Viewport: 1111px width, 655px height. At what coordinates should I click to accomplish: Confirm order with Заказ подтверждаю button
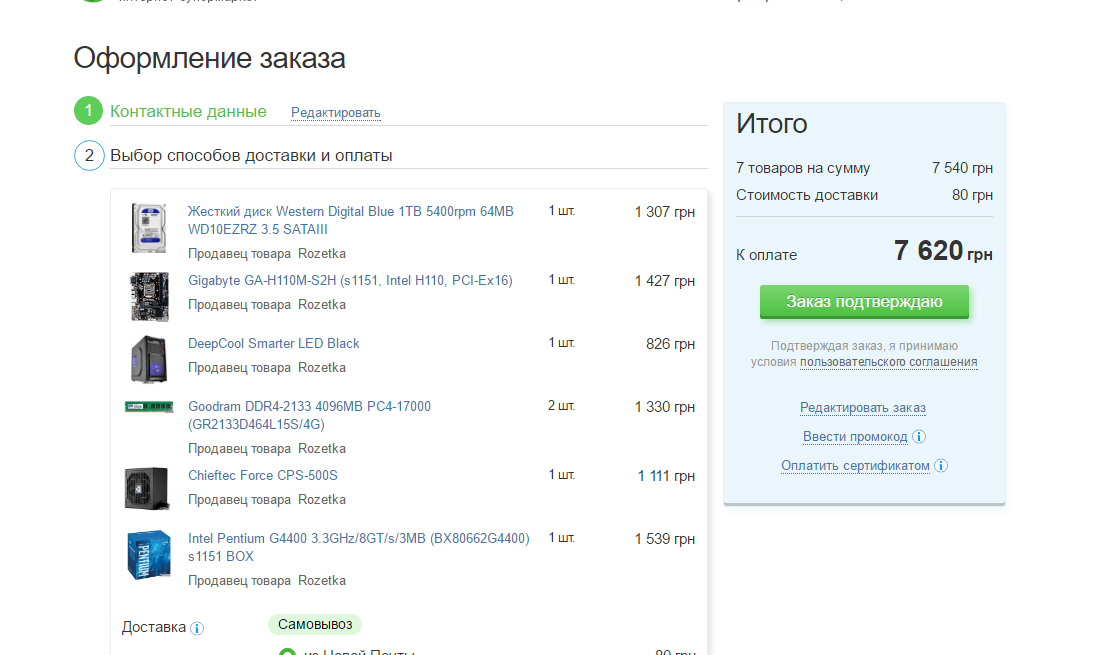pyautogui.click(x=864, y=302)
